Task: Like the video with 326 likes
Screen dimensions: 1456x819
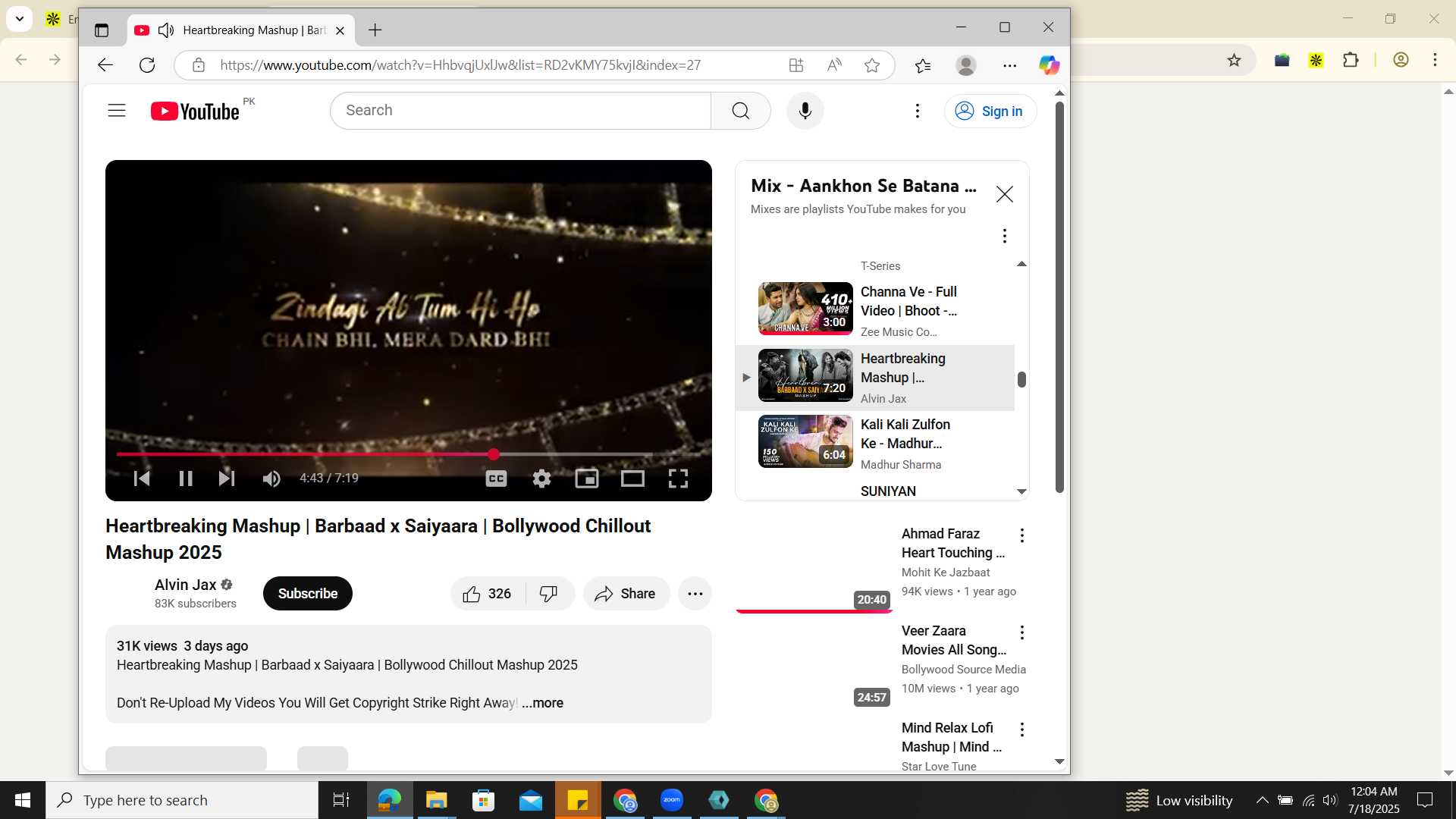Action: [x=488, y=594]
